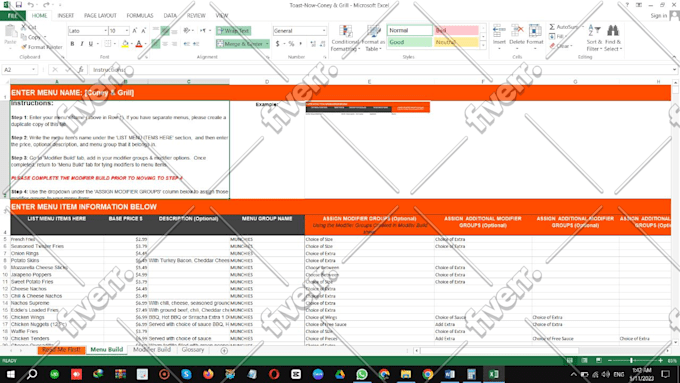Open the font size dropdown
Screen dimensions: 680x383
click(x=127, y=31)
